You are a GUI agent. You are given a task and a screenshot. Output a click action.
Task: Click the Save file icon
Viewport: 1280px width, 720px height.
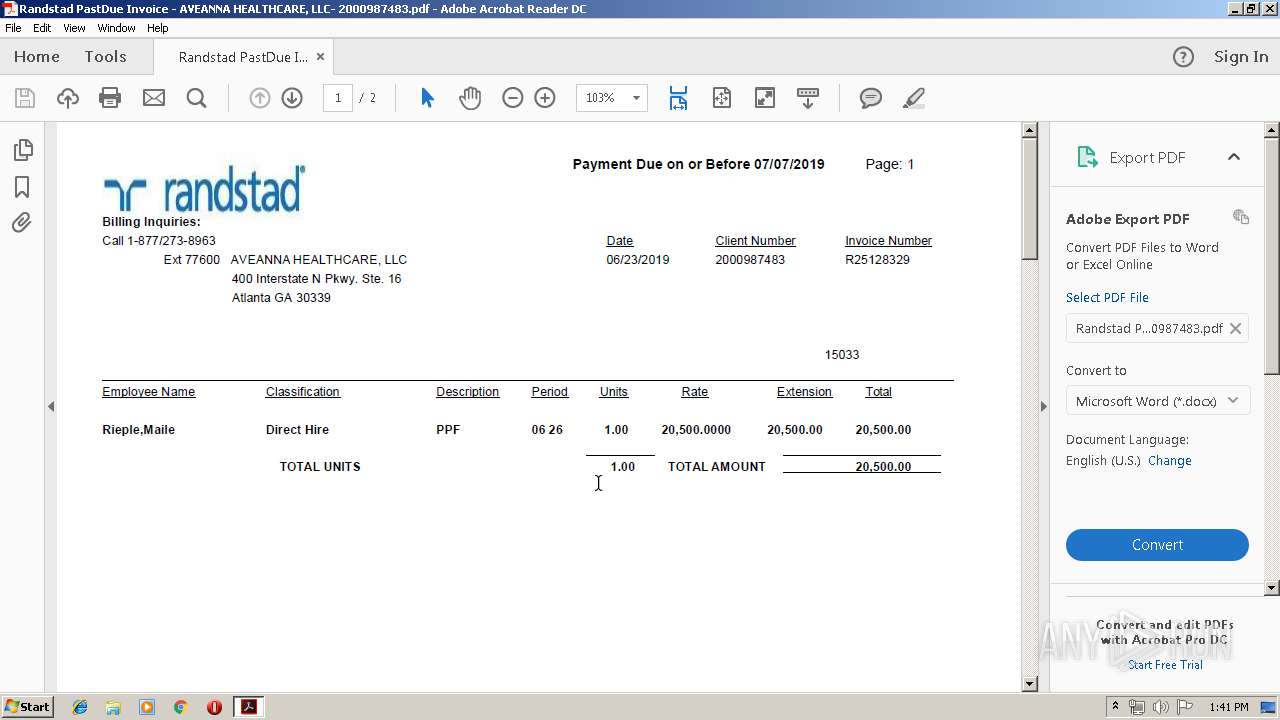tap(25, 98)
